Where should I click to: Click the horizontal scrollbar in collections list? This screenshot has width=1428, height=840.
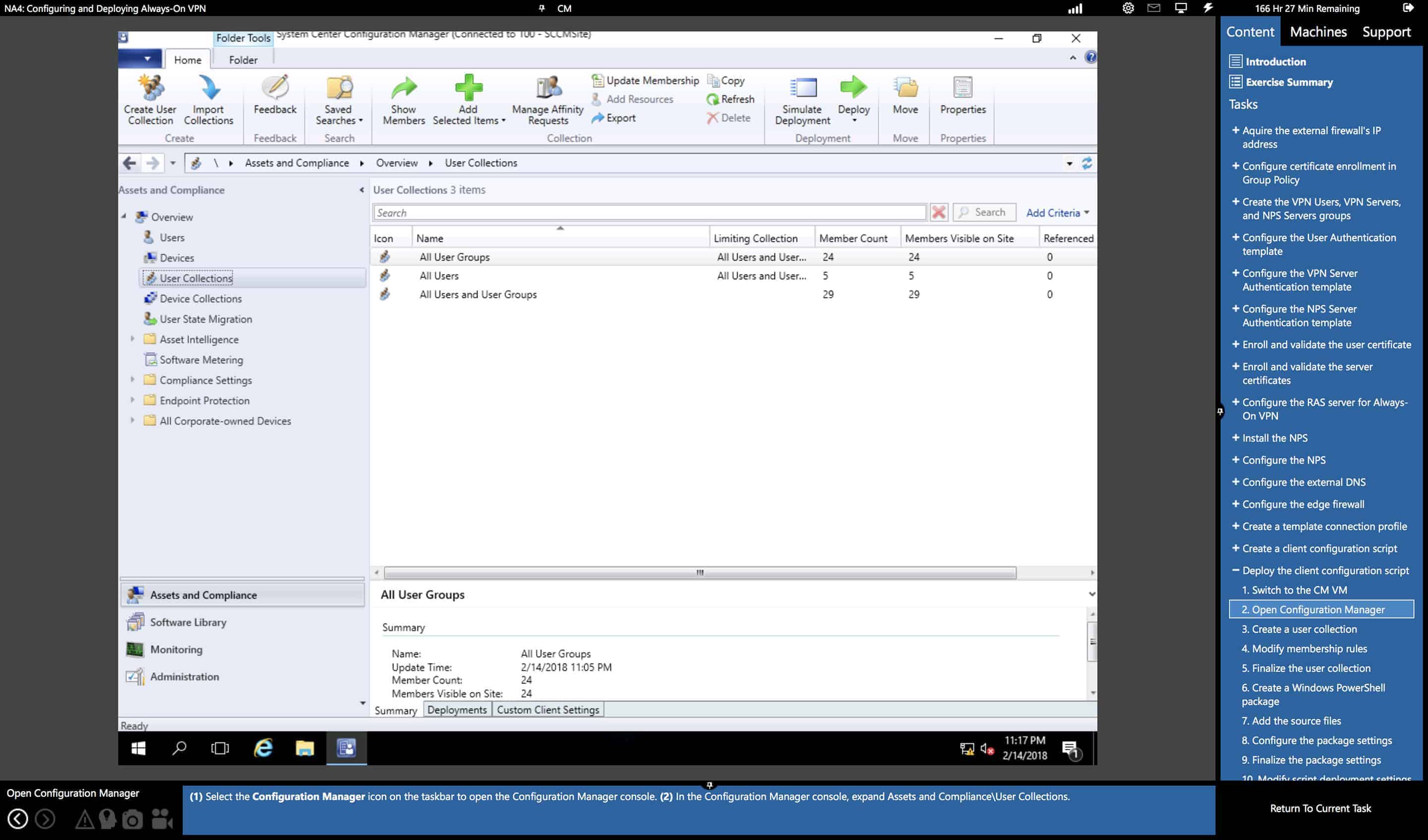pyautogui.click(x=700, y=573)
